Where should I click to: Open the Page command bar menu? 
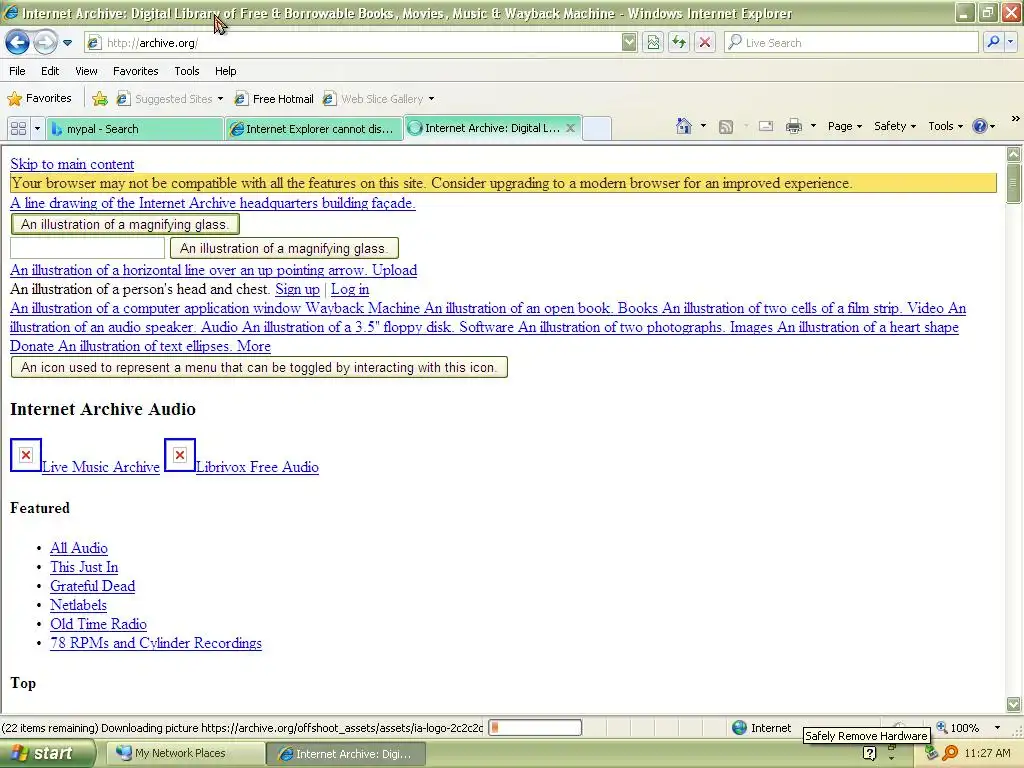[x=845, y=127]
